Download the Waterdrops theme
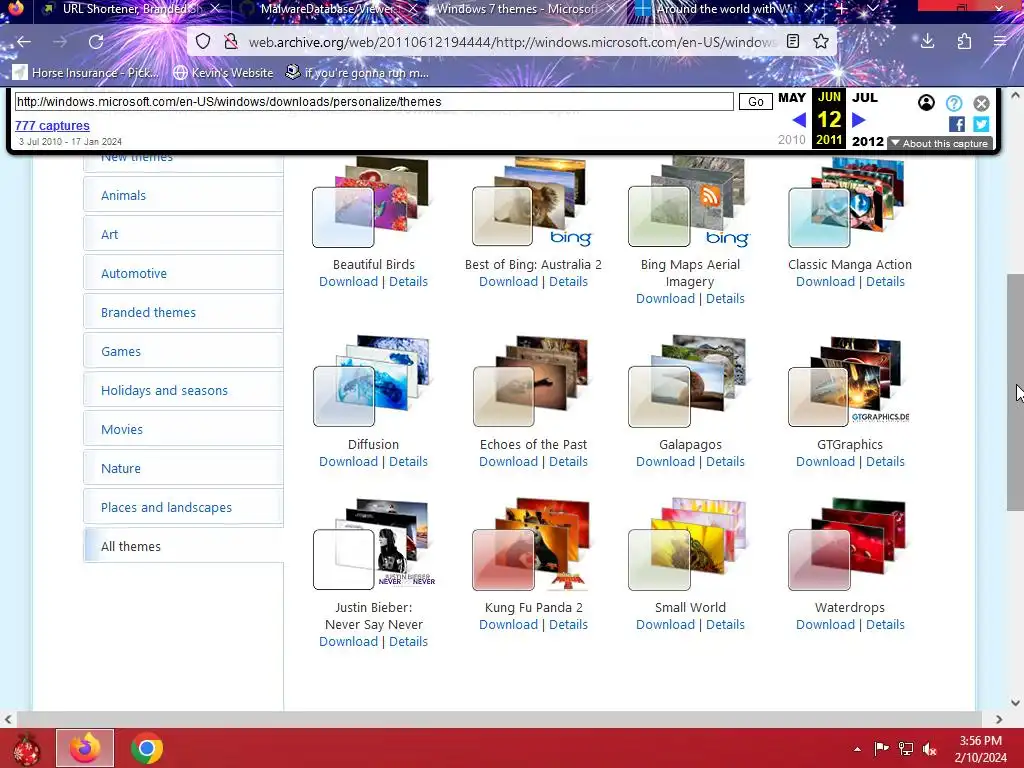The image size is (1024, 768). (x=825, y=625)
